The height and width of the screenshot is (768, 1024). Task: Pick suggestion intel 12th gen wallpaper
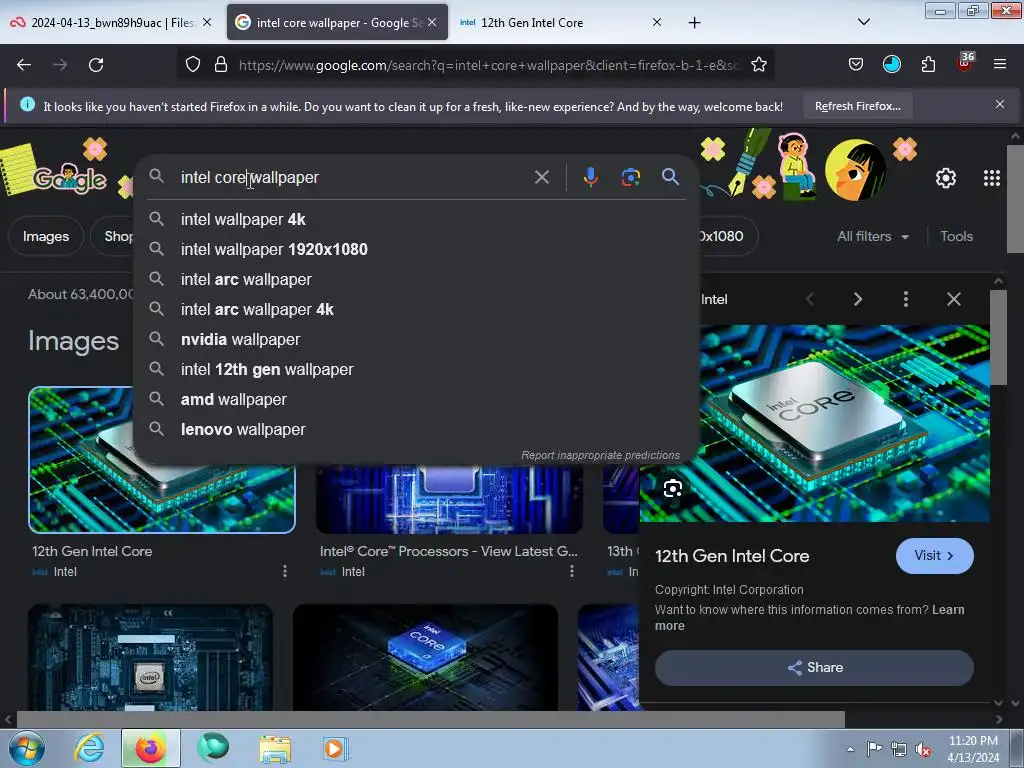click(x=416, y=370)
